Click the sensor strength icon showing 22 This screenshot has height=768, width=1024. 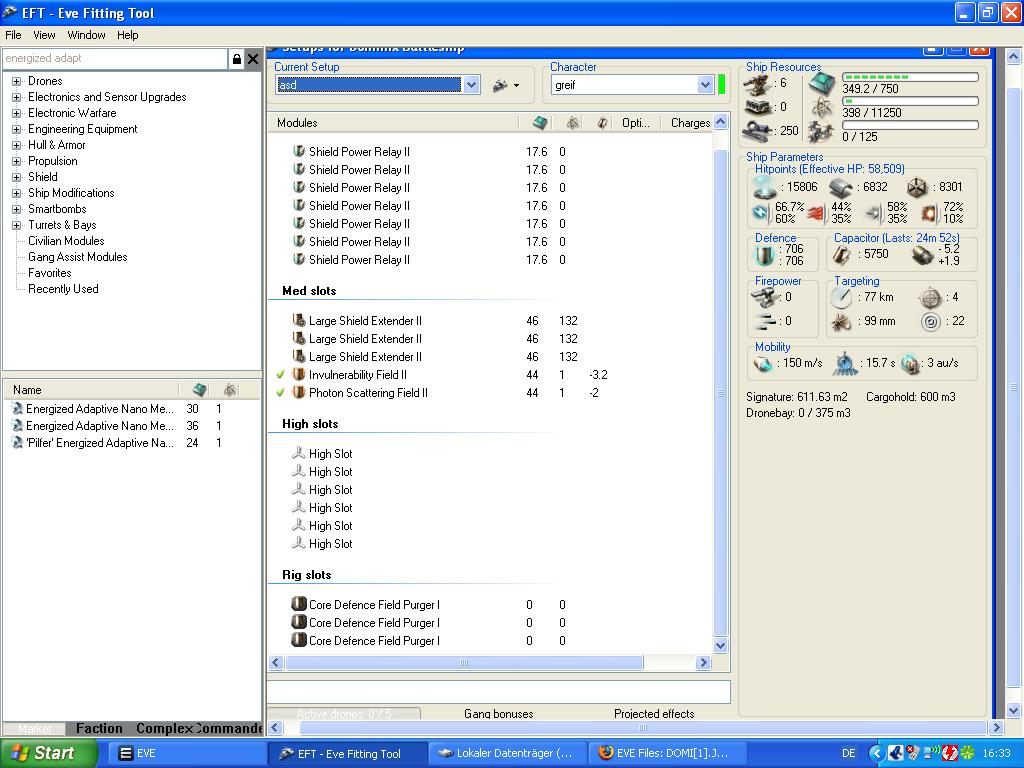coord(931,321)
